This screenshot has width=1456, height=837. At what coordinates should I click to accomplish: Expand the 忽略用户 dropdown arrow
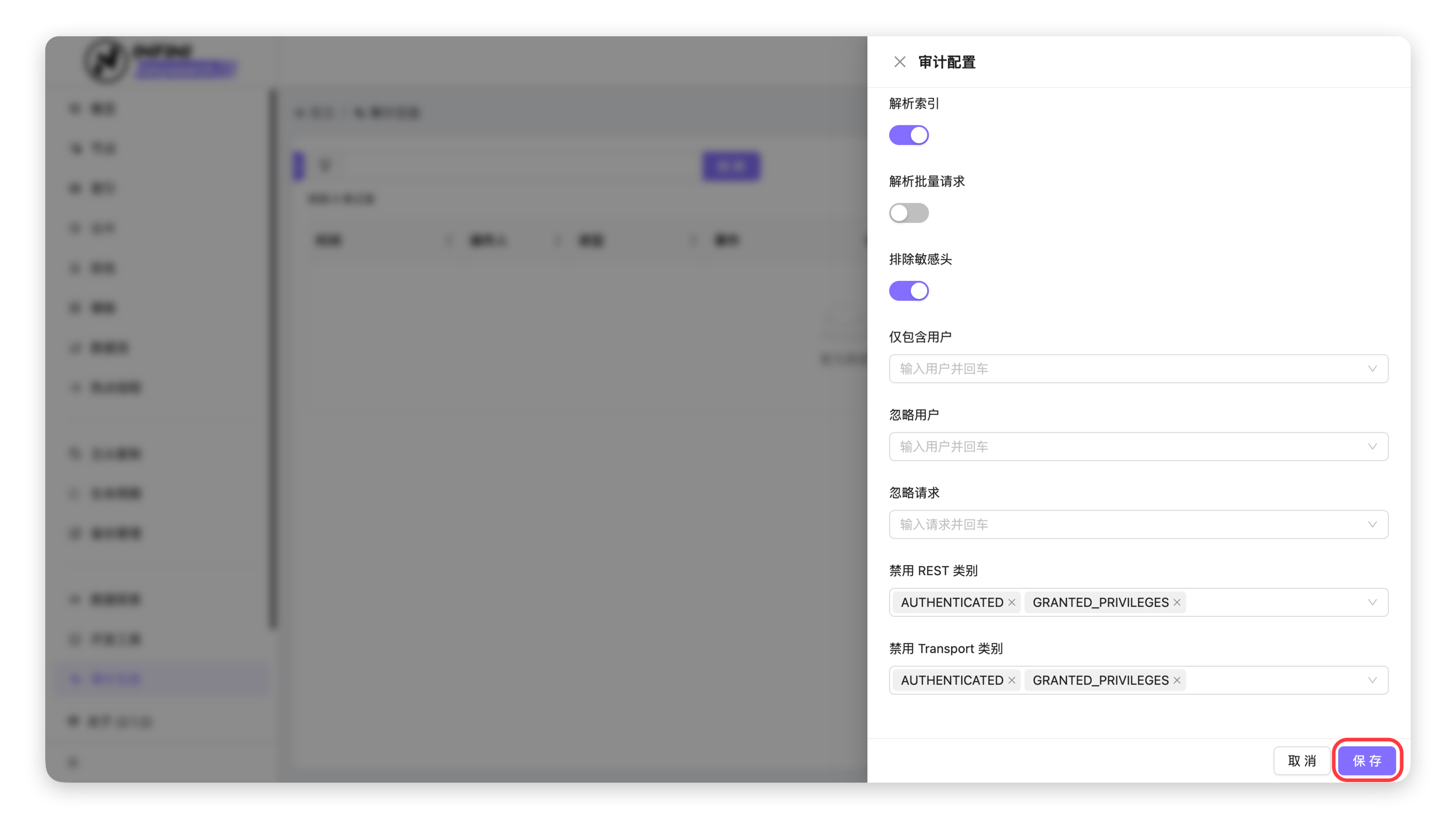tap(1372, 447)
